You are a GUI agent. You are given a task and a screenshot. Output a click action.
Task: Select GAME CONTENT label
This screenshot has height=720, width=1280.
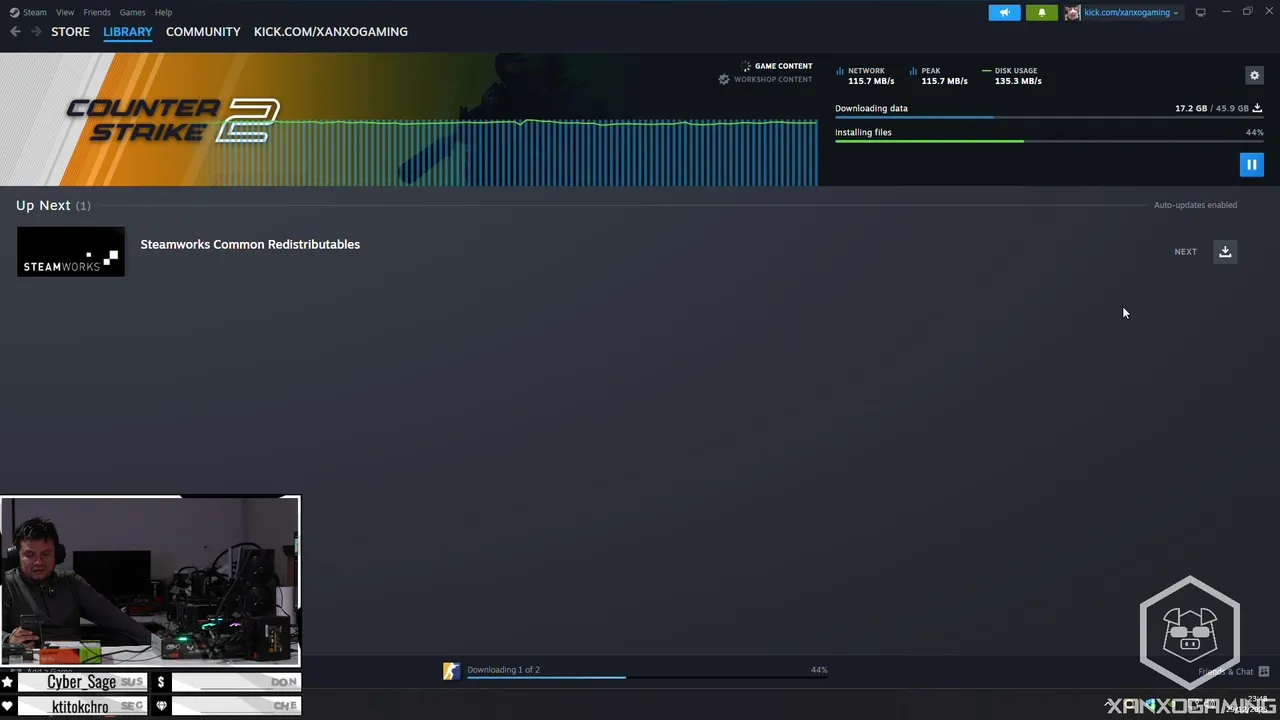click(783, 66)
